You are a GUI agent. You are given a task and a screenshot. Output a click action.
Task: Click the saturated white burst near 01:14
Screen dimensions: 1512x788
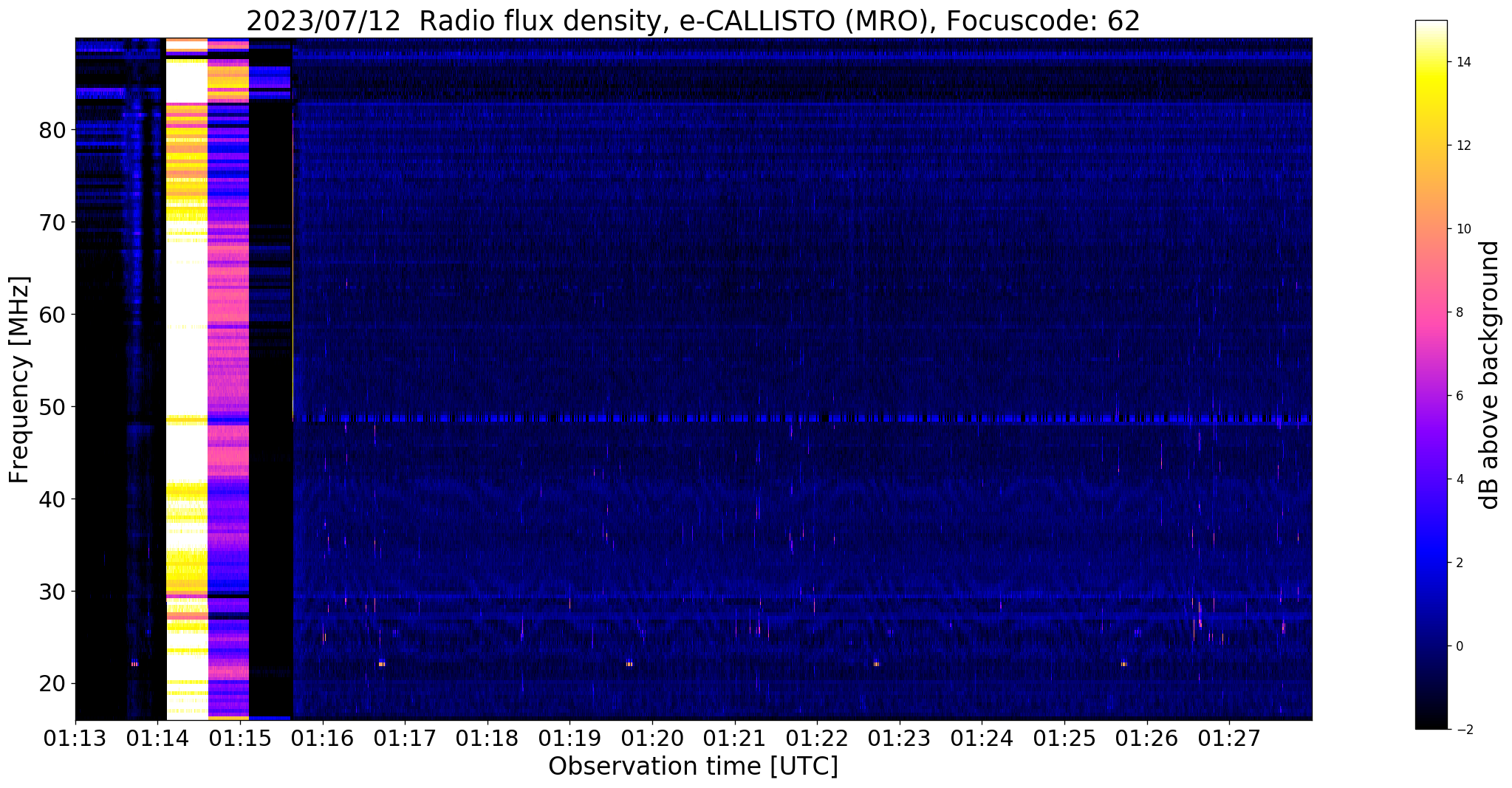[187, 379]
